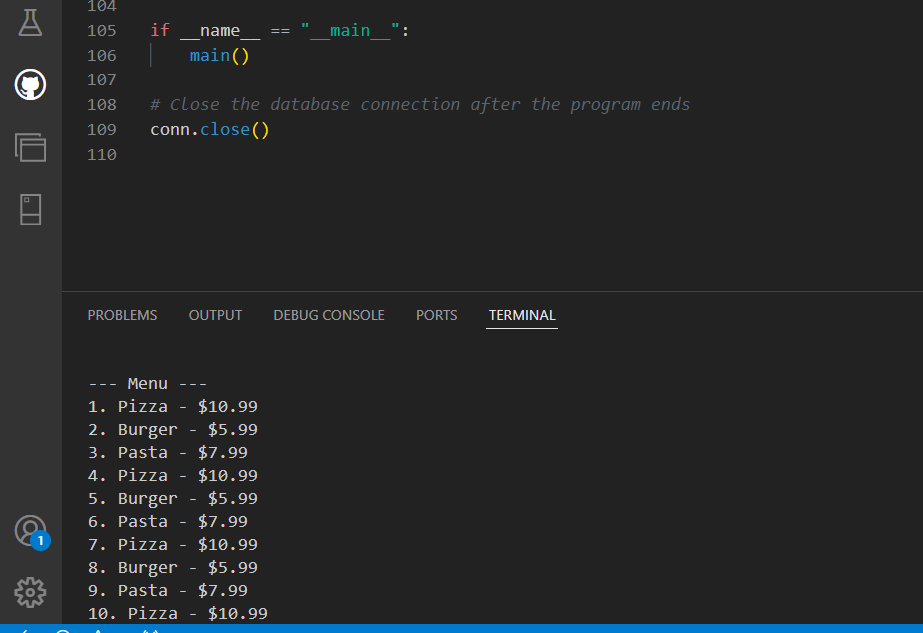Click the "close" method name on line 109
The width and height of the screenshot is (923, 633).
[225, 130]
